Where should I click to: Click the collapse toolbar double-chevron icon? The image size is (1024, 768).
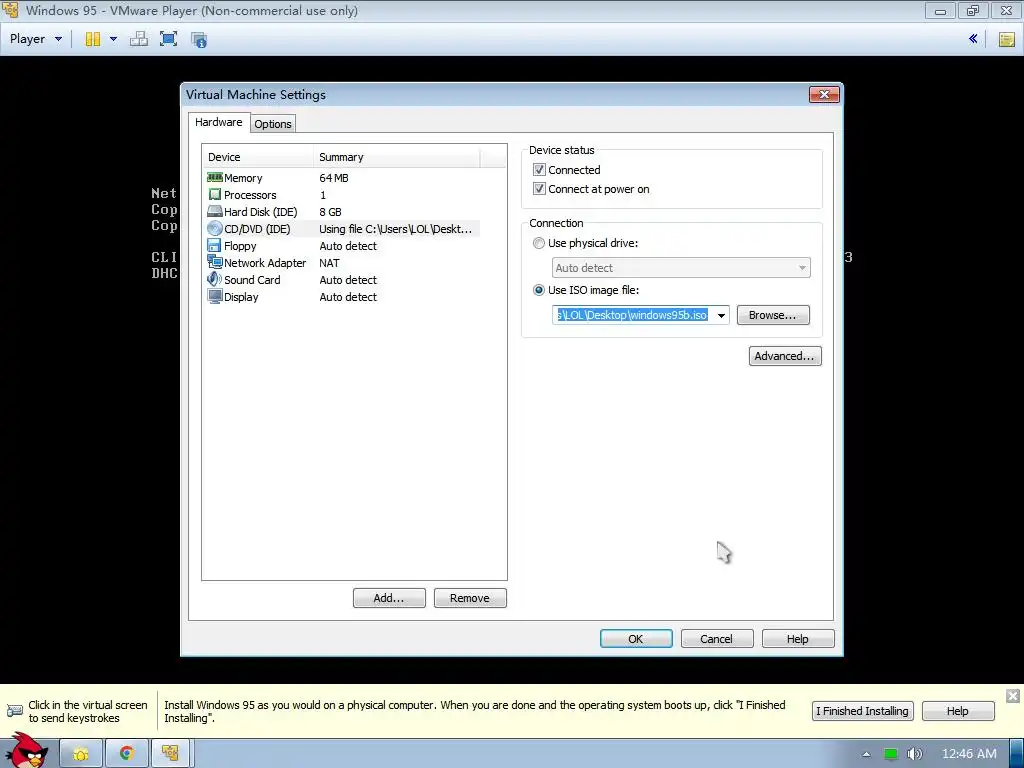(973, 39)
